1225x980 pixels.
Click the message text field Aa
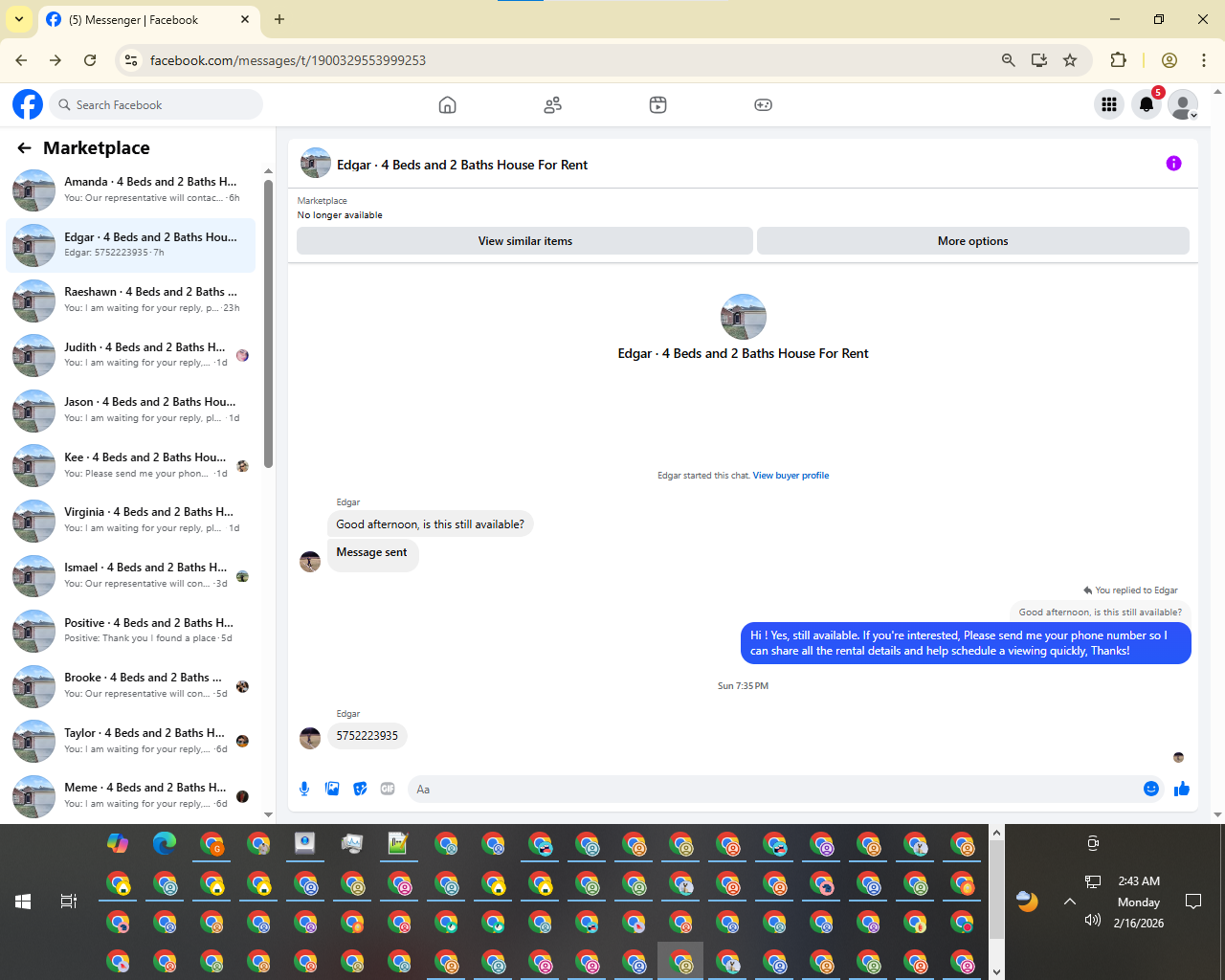[x=771, y=790]
